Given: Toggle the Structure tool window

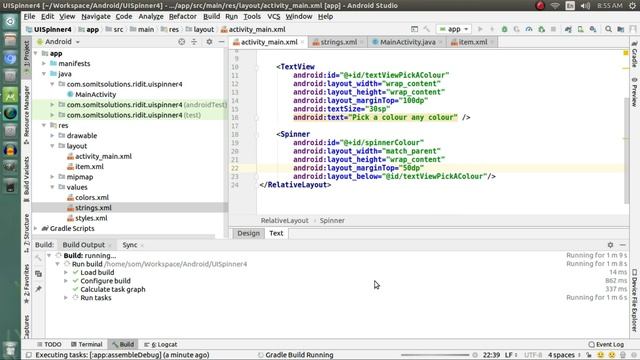Looking at the screenshot, I should click(x=27, y=233).
